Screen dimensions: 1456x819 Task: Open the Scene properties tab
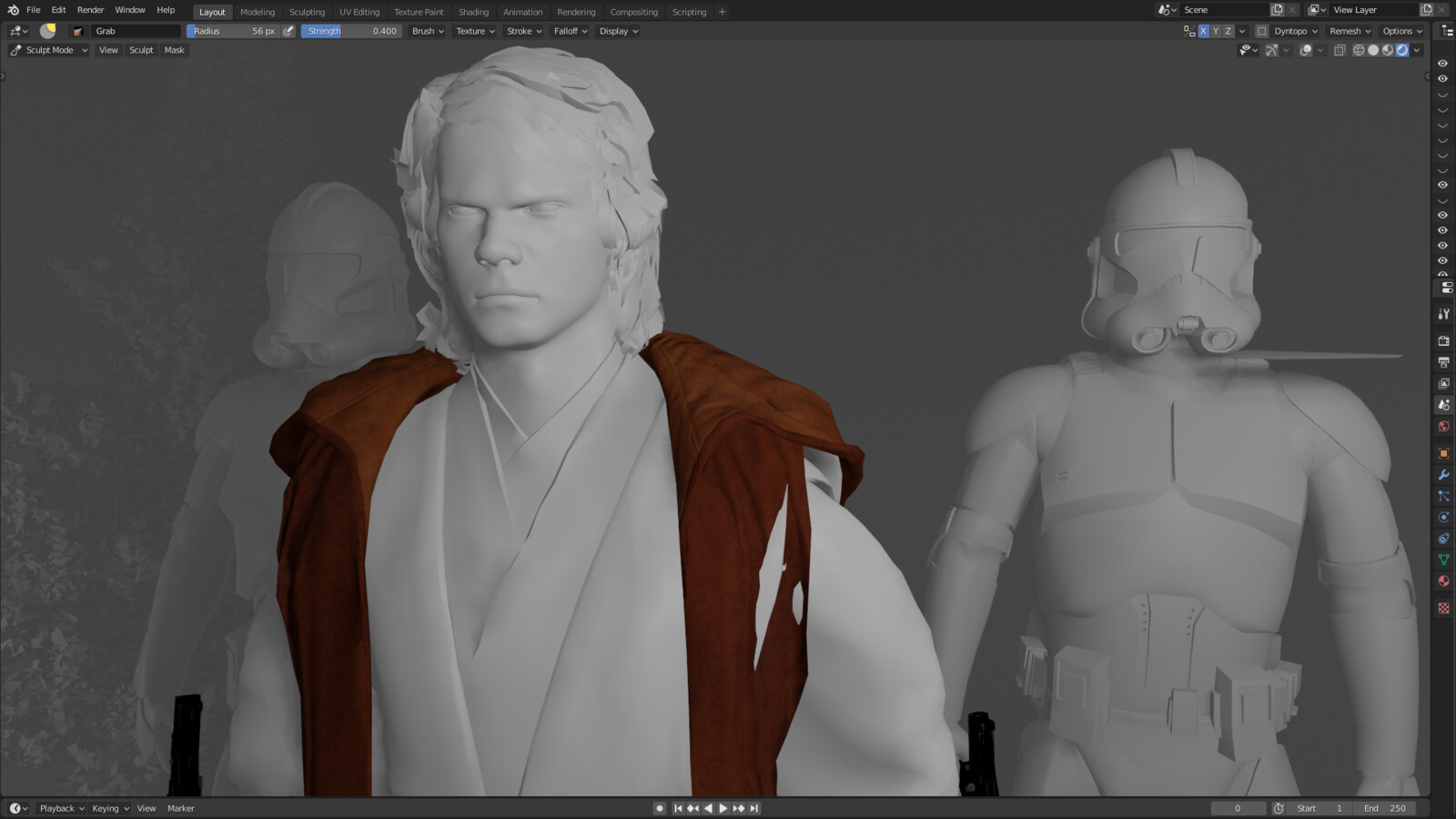click(1443, 405)
